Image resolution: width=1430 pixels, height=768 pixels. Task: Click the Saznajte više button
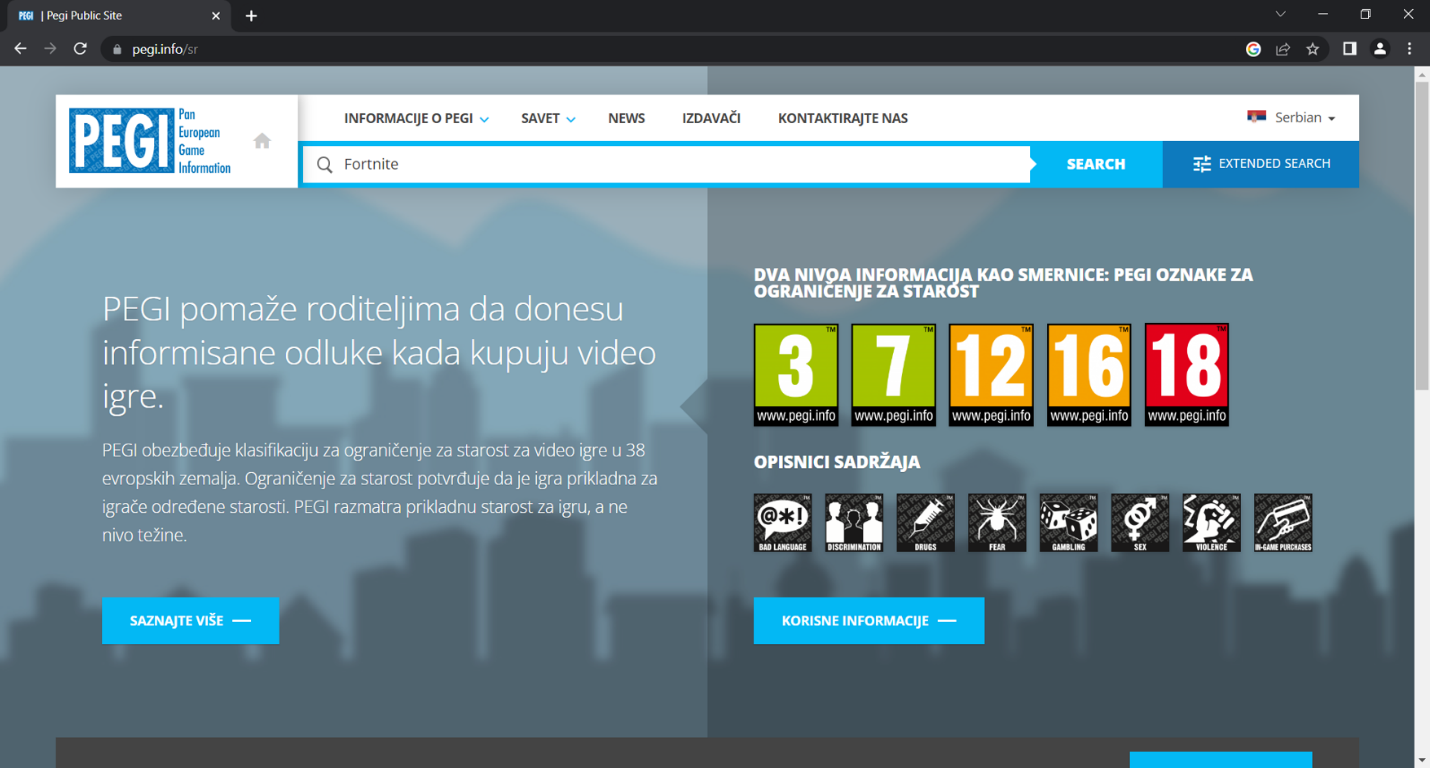[x=190, y=621]
